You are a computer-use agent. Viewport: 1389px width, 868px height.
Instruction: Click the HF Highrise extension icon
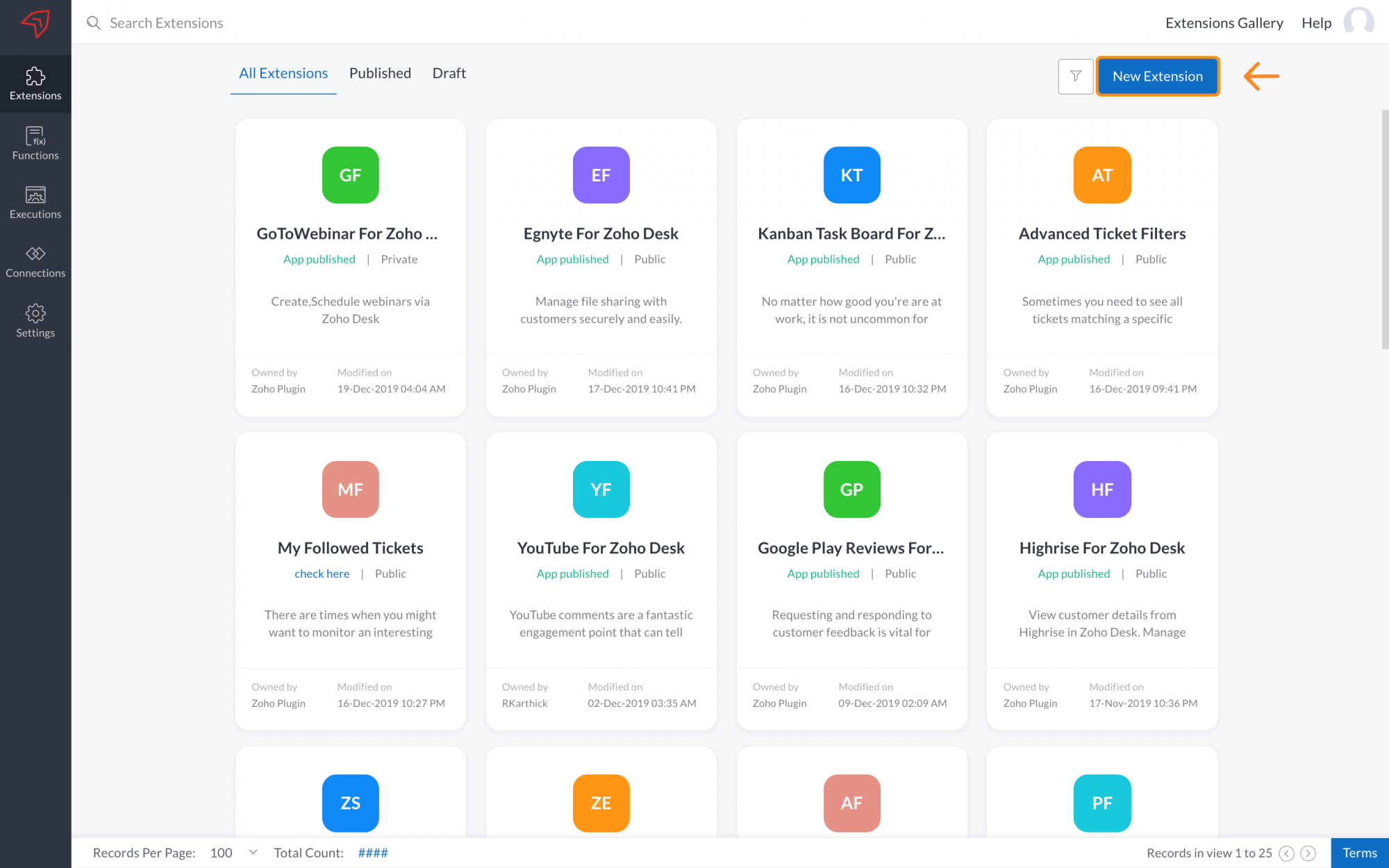coord(1102,489)
